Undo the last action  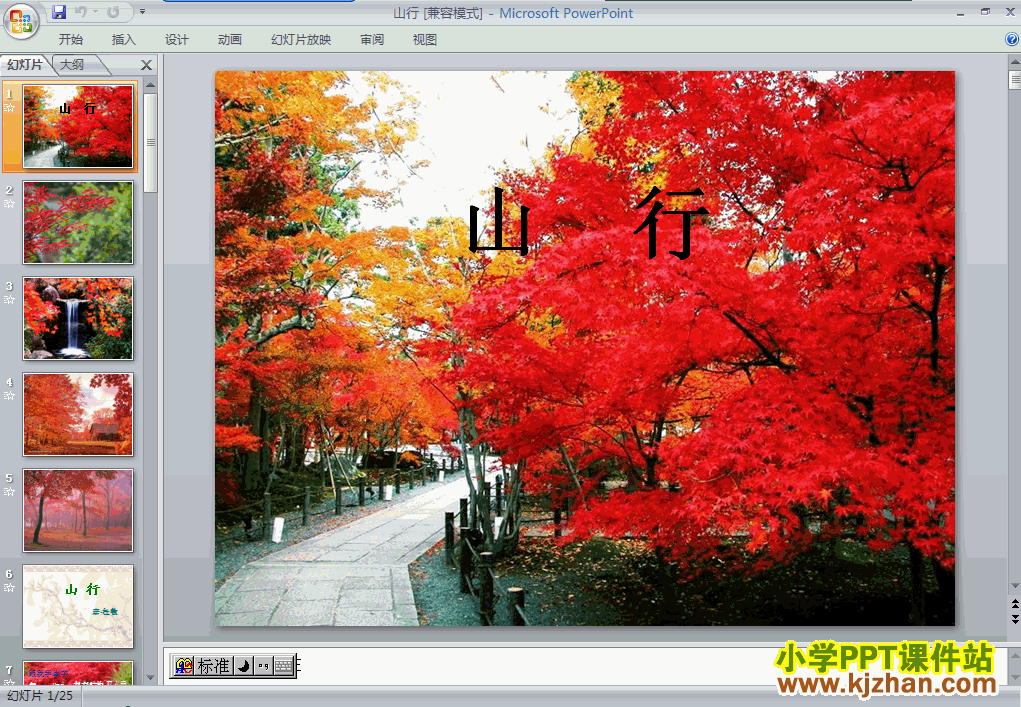(x=81, y=12)
